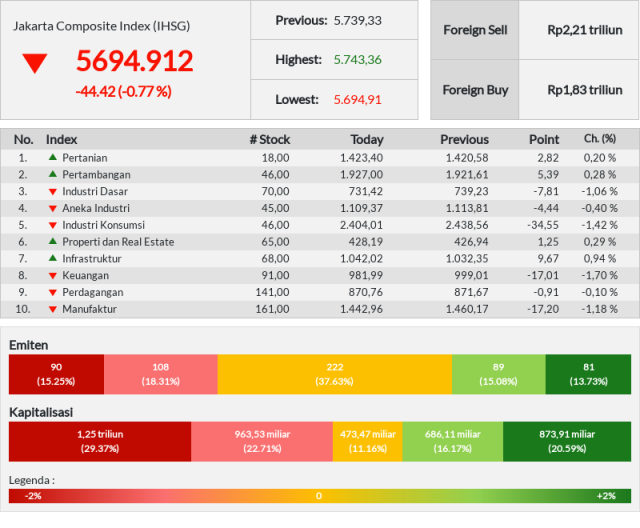Click the Emiten section heading

pyautogui.click(x=29, y=345)
